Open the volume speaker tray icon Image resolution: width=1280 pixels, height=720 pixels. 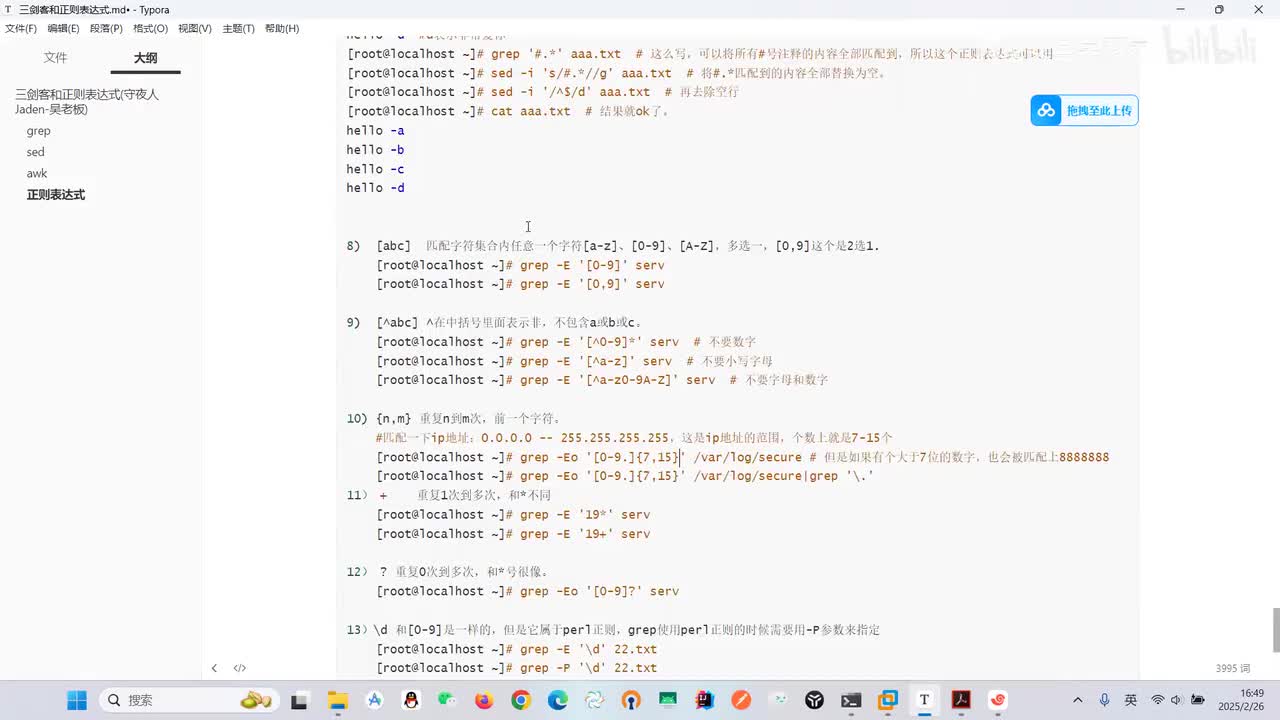point(1177,700)
